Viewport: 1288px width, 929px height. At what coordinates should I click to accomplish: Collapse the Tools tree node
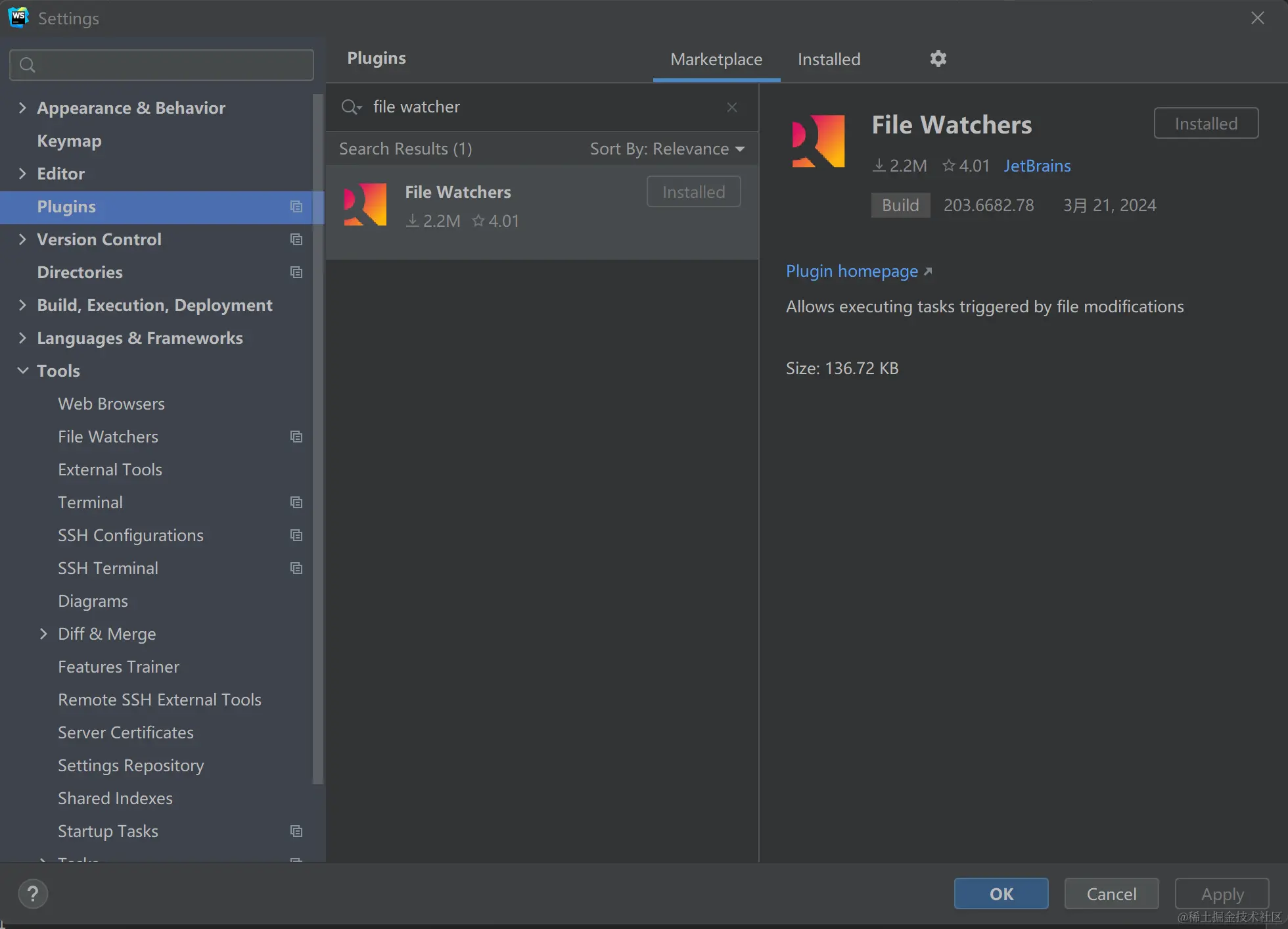click(x=22, y=371)
